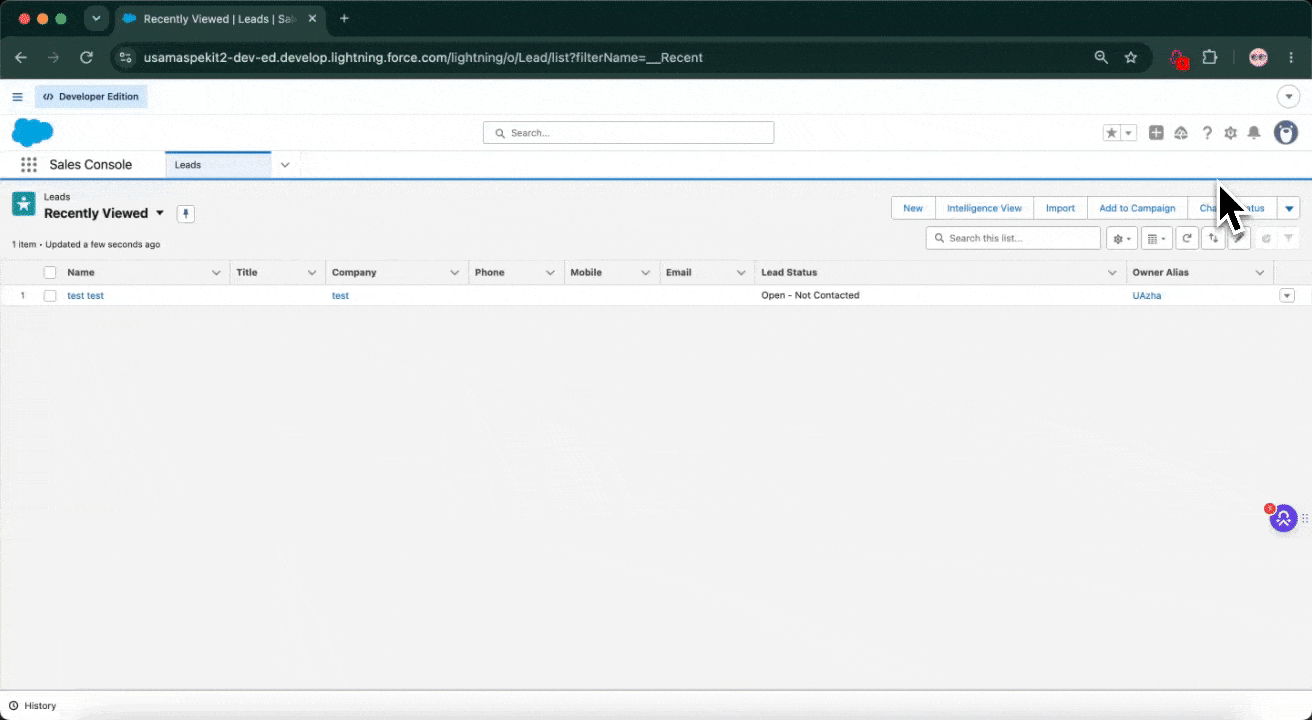Open the browser Extensions puzzle icon
Image resolution: width=1312 pixels, height=720 pixels.
coord(1209,58)
